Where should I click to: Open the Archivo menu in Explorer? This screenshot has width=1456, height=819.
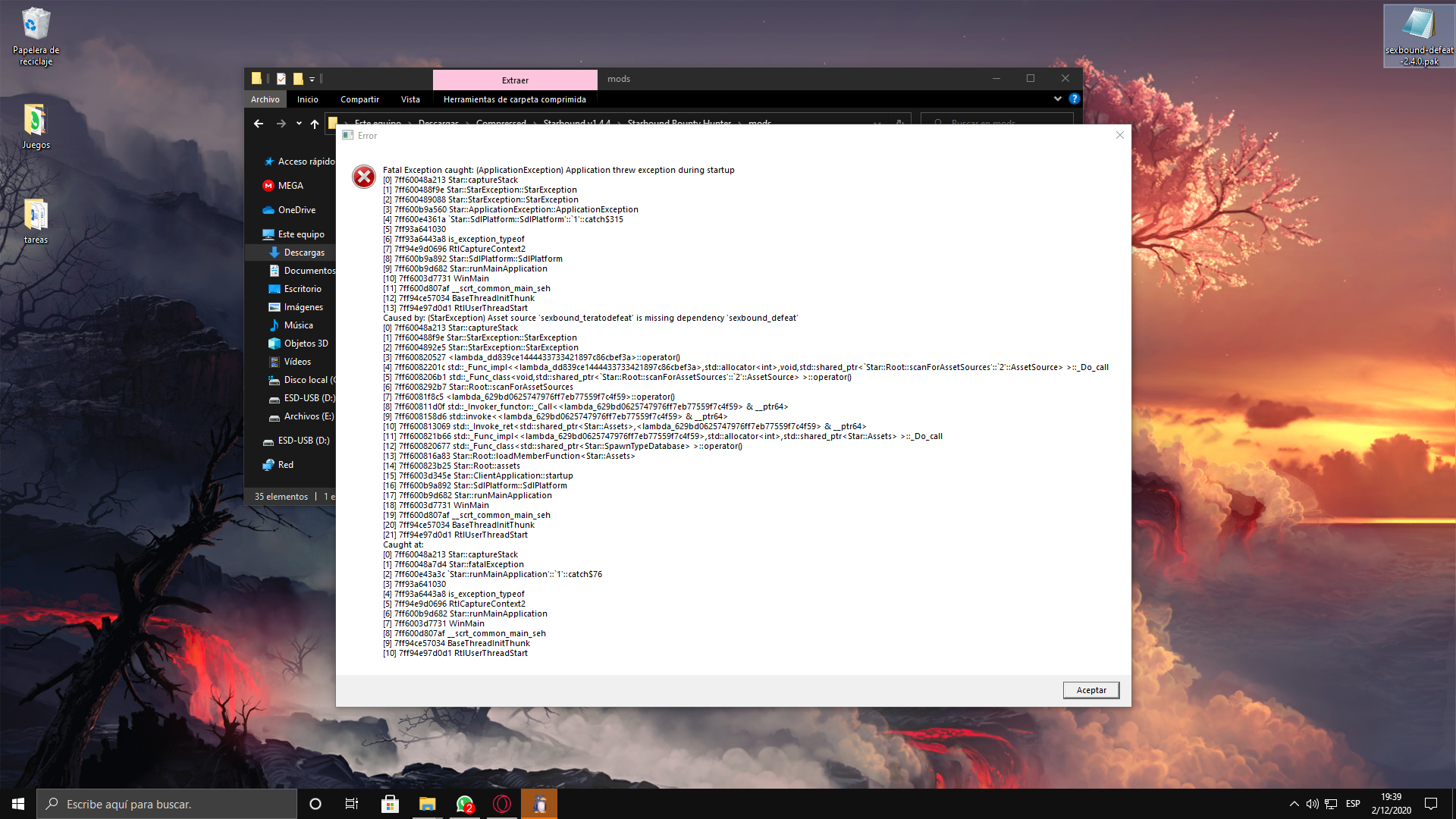coord(265,99)
